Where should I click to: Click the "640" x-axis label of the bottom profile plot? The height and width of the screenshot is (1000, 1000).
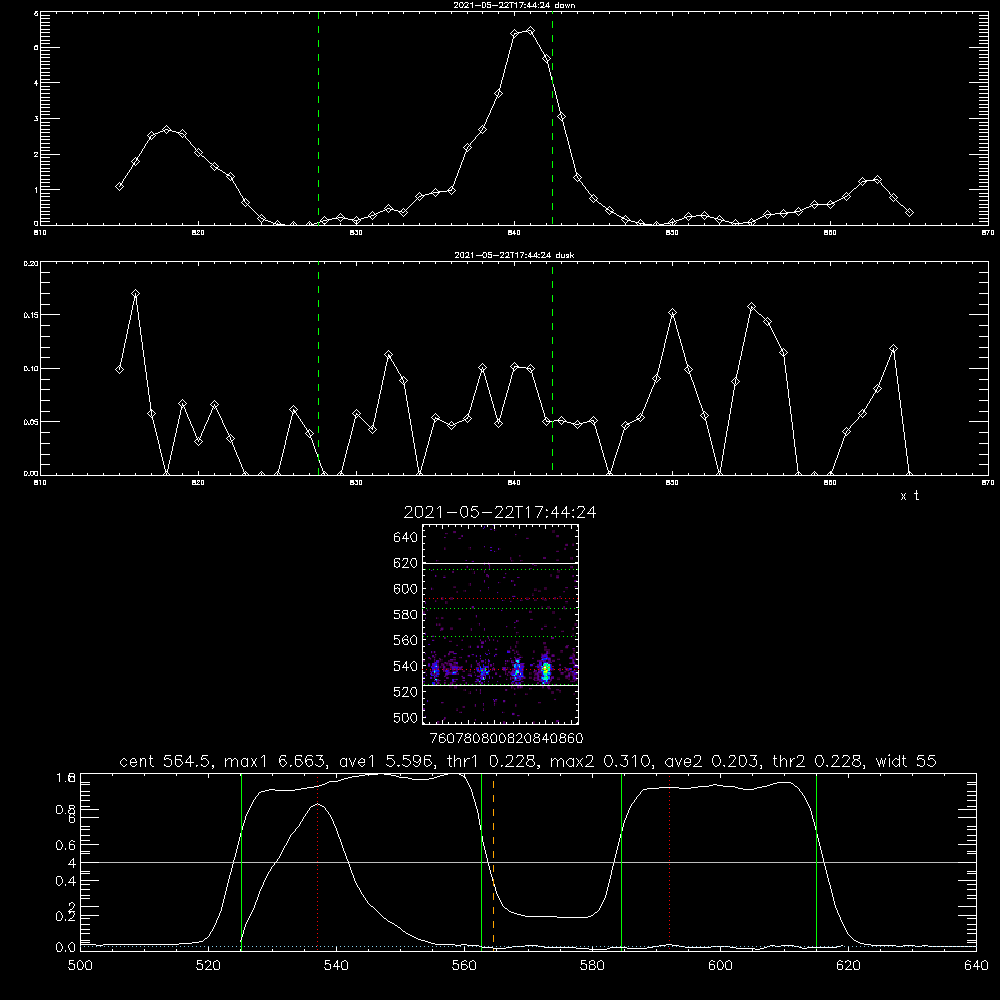[x=976, y=966]
